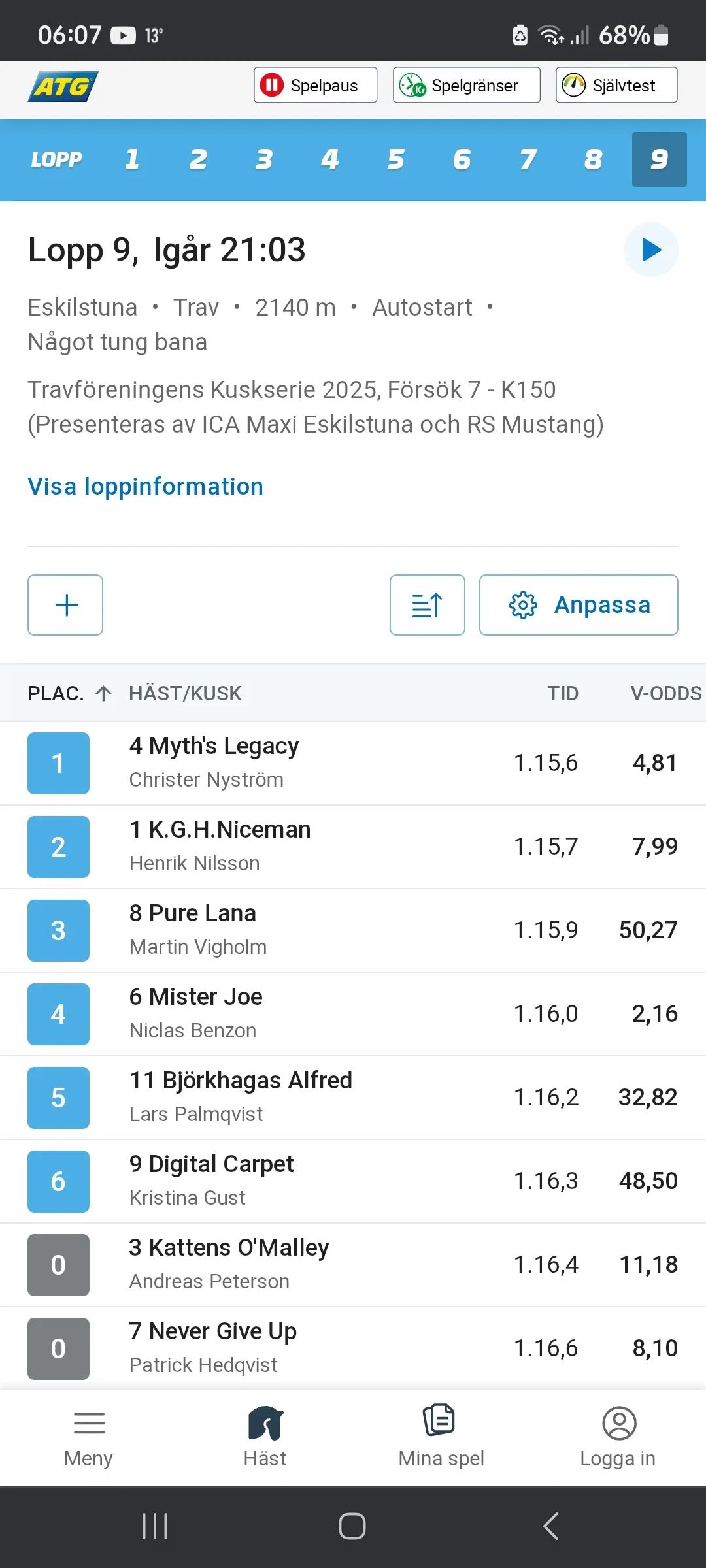Tap the ATG logo

pyautogui.click(x=63, y=86)
